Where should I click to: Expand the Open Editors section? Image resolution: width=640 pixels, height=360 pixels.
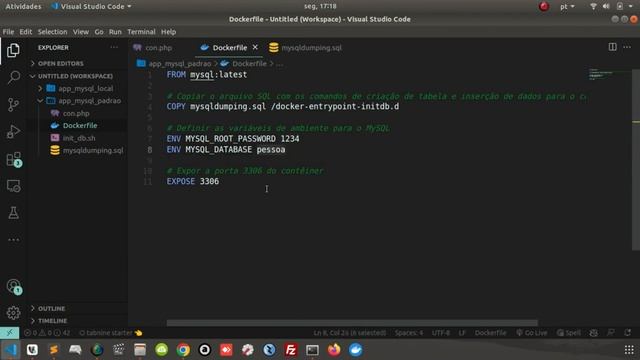tap(60, 63)
